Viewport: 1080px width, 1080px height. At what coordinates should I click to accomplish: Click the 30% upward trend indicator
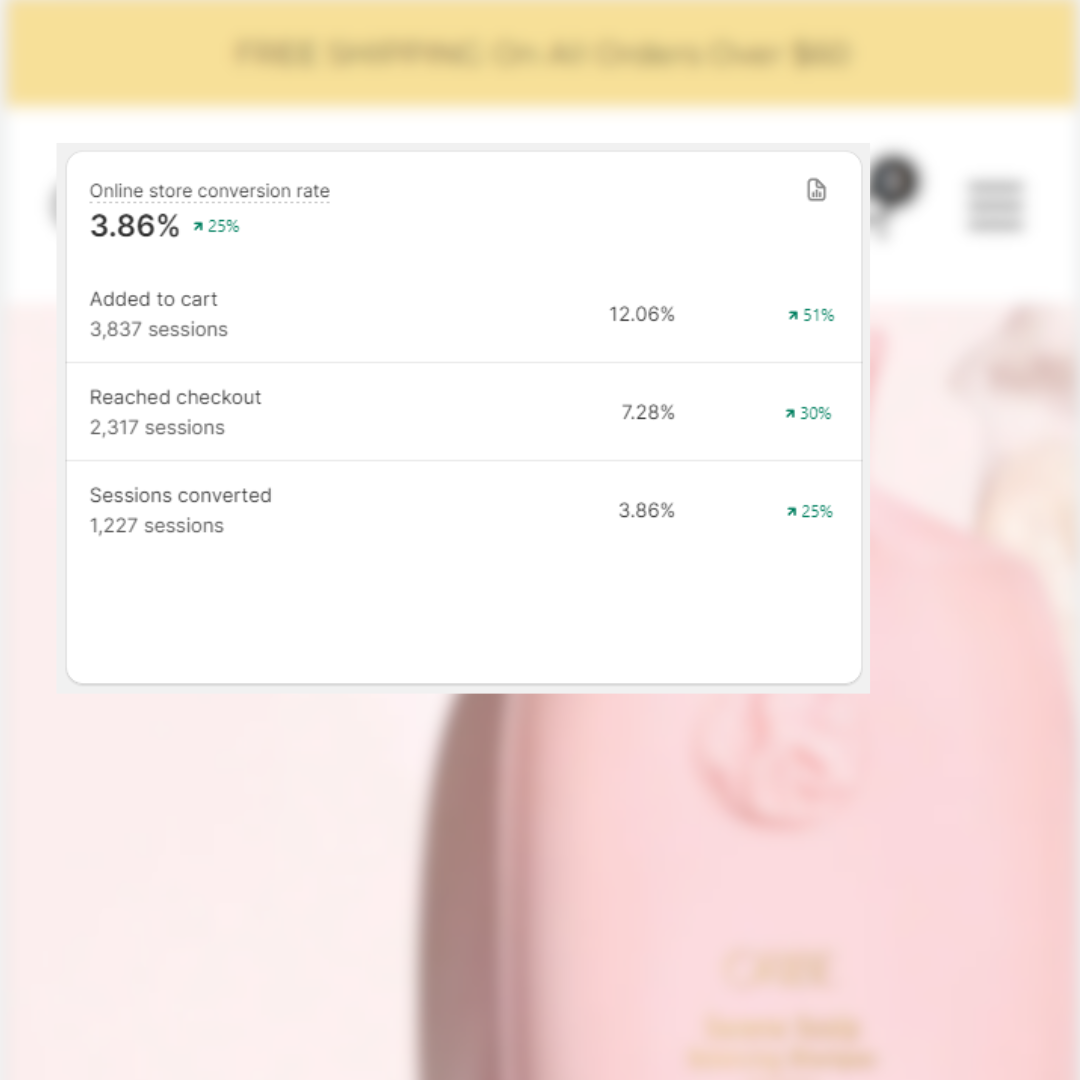(x=808, y=413)
